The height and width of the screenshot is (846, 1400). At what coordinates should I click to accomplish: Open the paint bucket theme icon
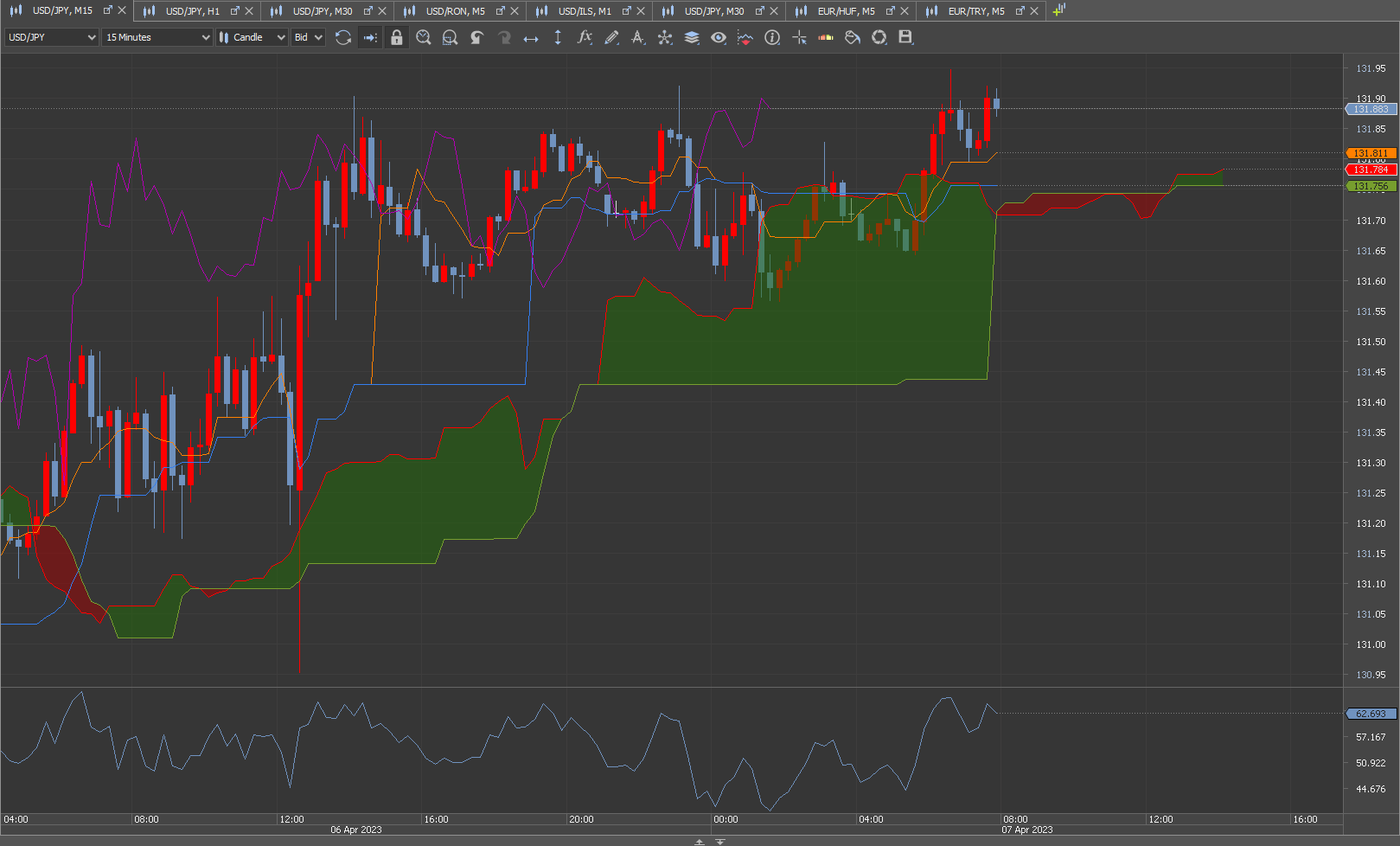pos(853,37)
